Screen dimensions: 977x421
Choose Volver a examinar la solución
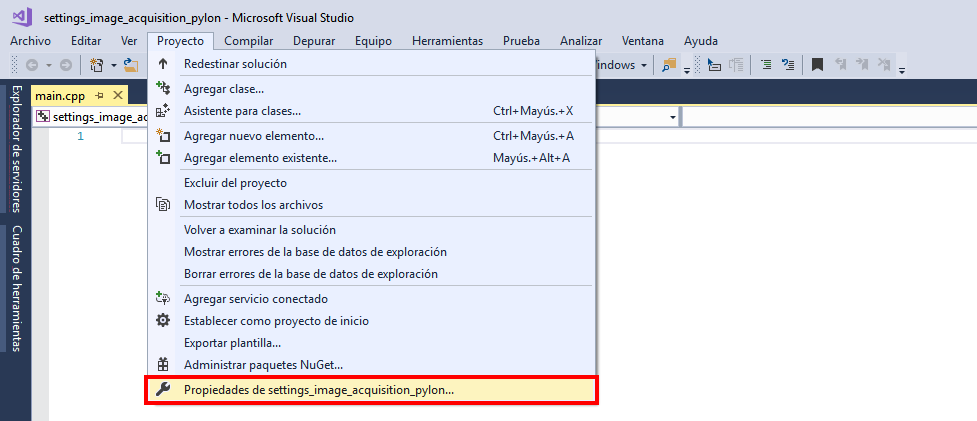click(x=371, y=230)
